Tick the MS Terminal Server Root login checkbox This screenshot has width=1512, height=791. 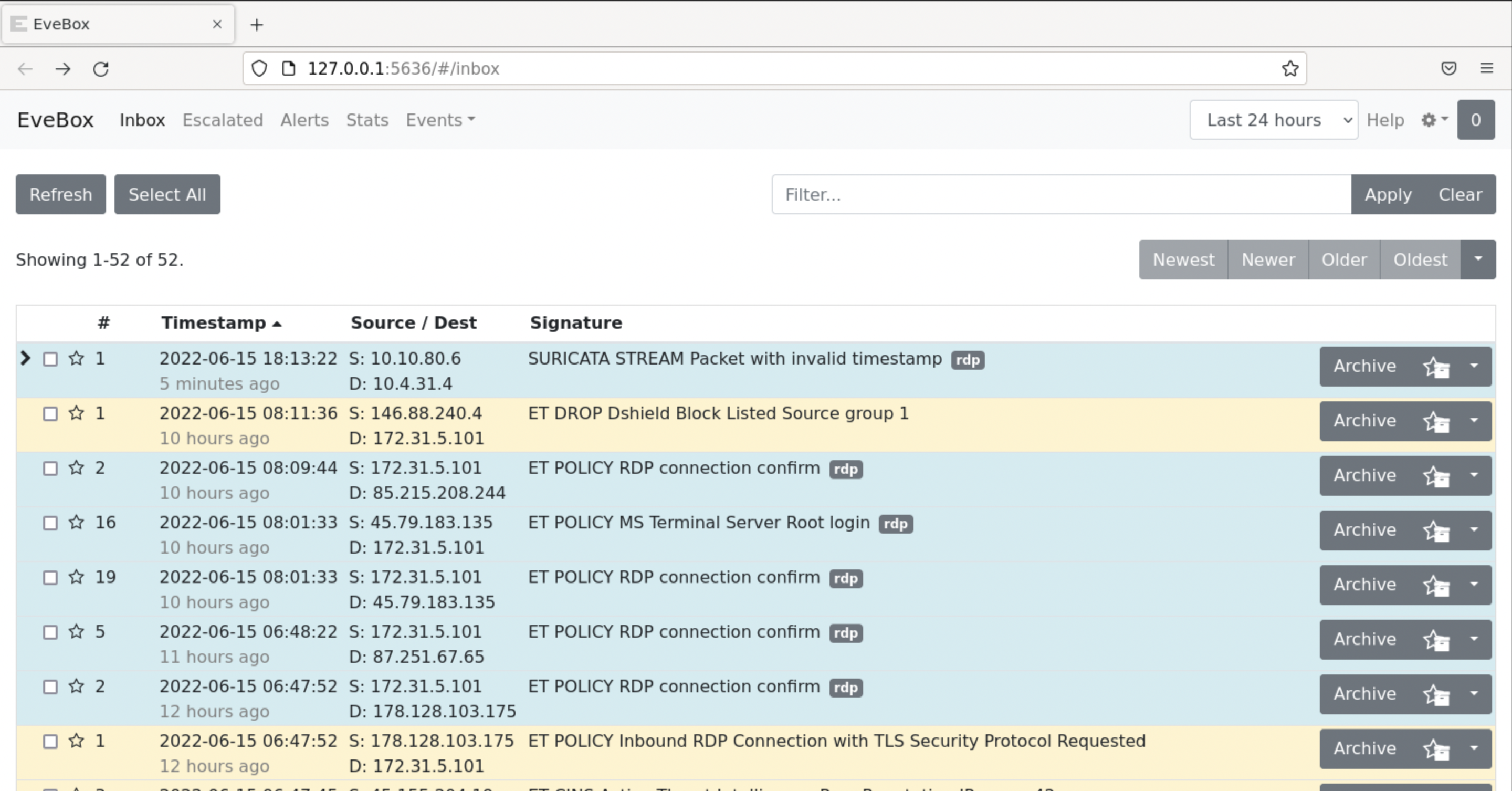[50, 523]
